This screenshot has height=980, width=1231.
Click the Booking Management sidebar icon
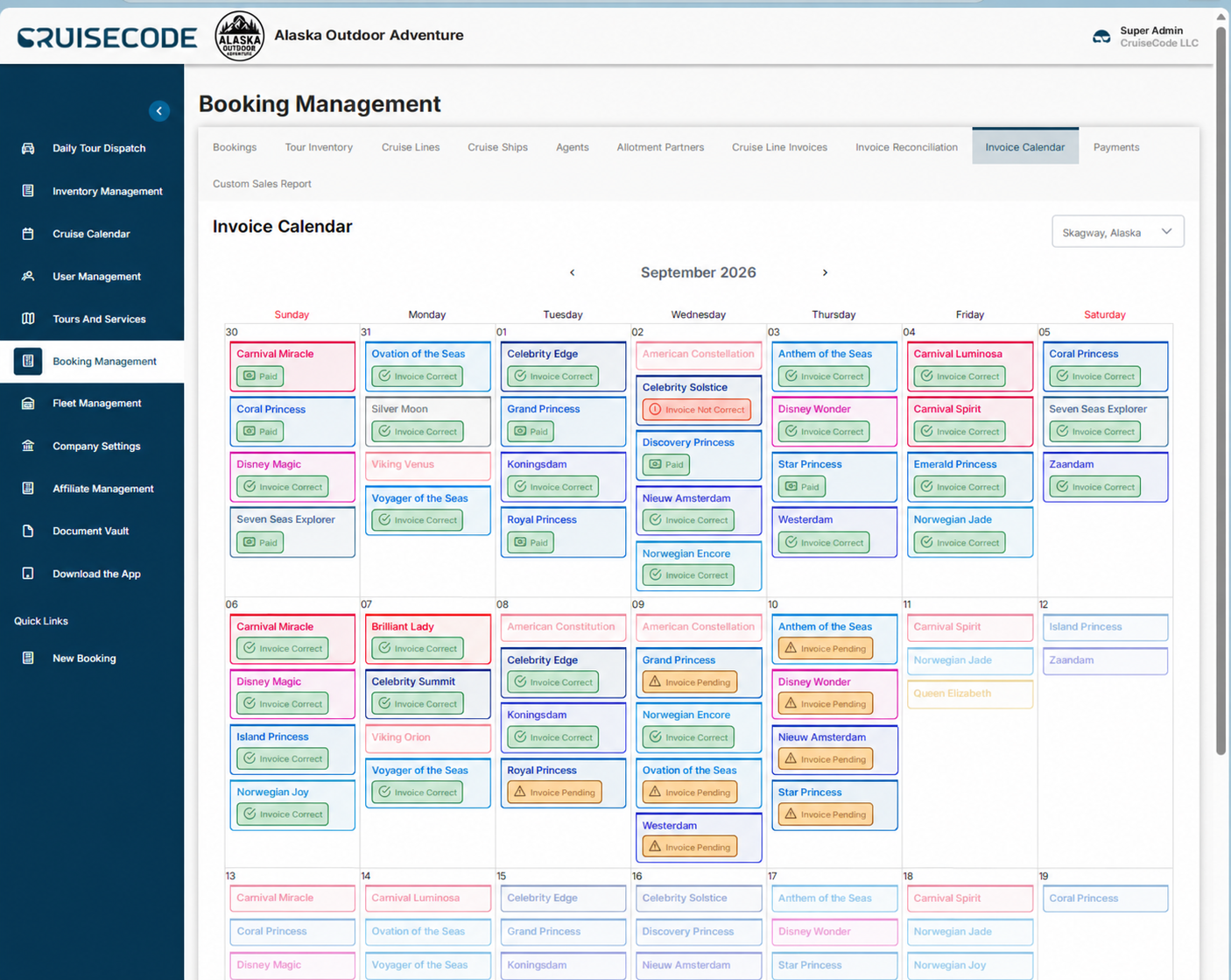coord(28,361)
